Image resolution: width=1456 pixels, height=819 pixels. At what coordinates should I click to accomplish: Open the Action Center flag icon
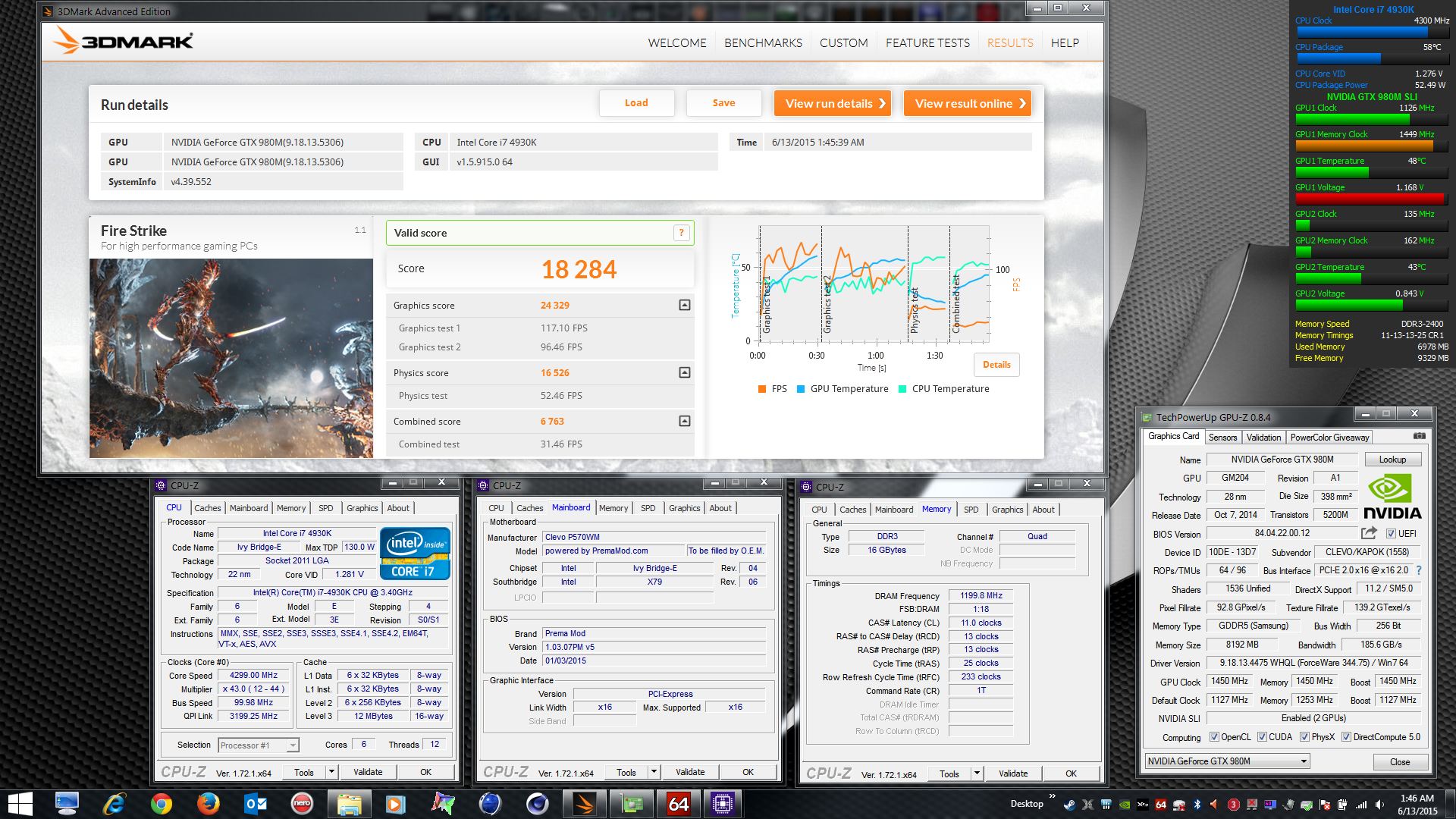coord(1325,805)
